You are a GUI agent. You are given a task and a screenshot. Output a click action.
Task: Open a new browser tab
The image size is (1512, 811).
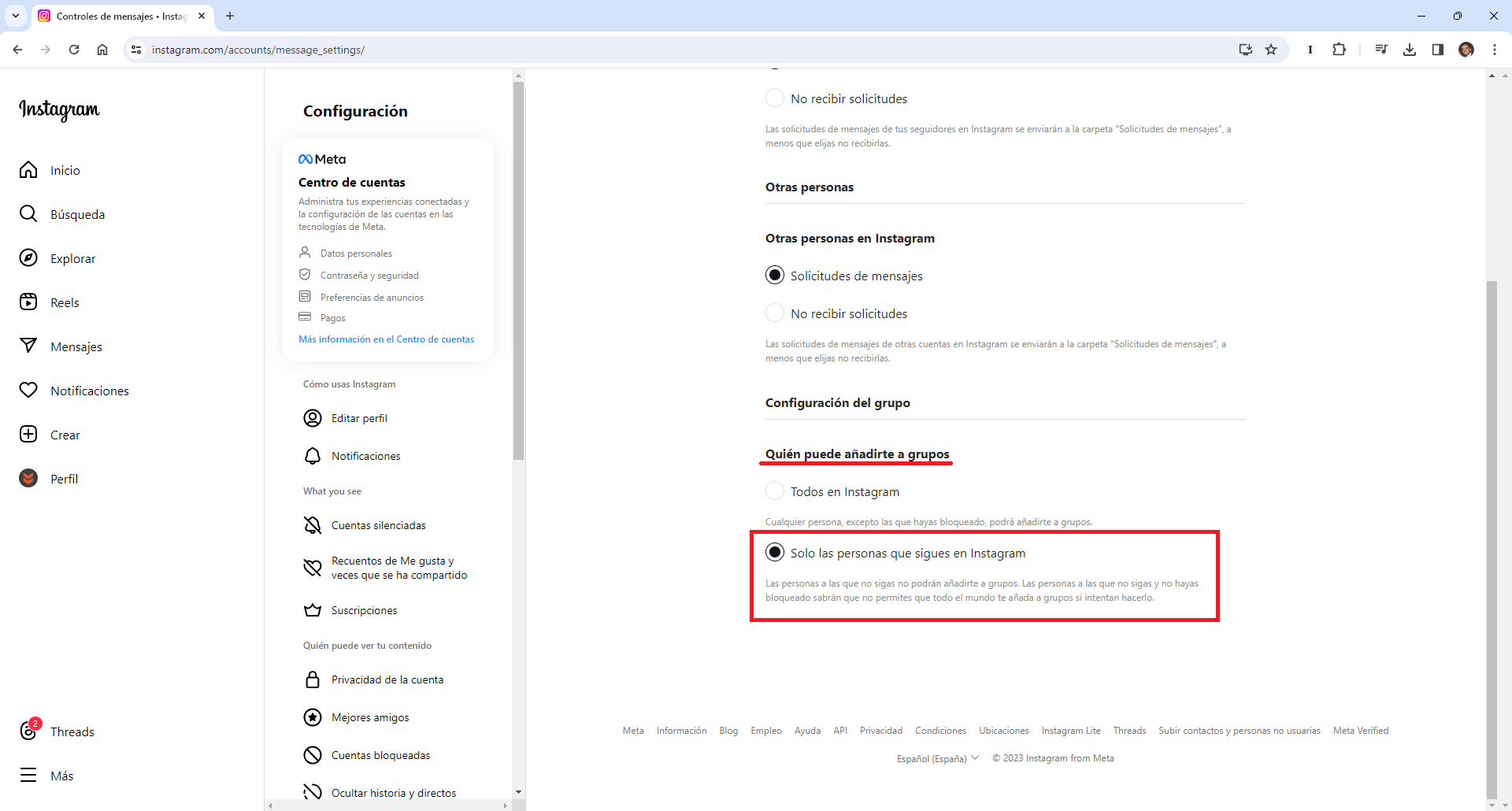230,16
